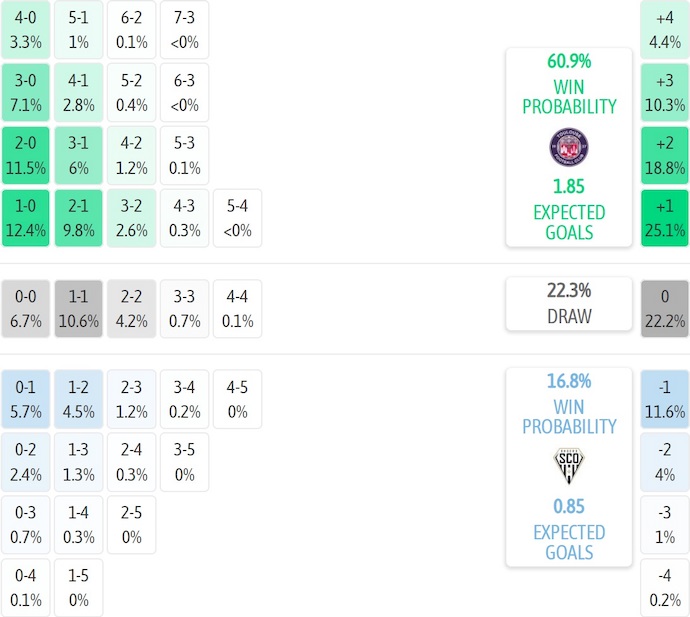Select the -1 goal margin tile
This screenshot has height=617, width=690.
point(665,398)
